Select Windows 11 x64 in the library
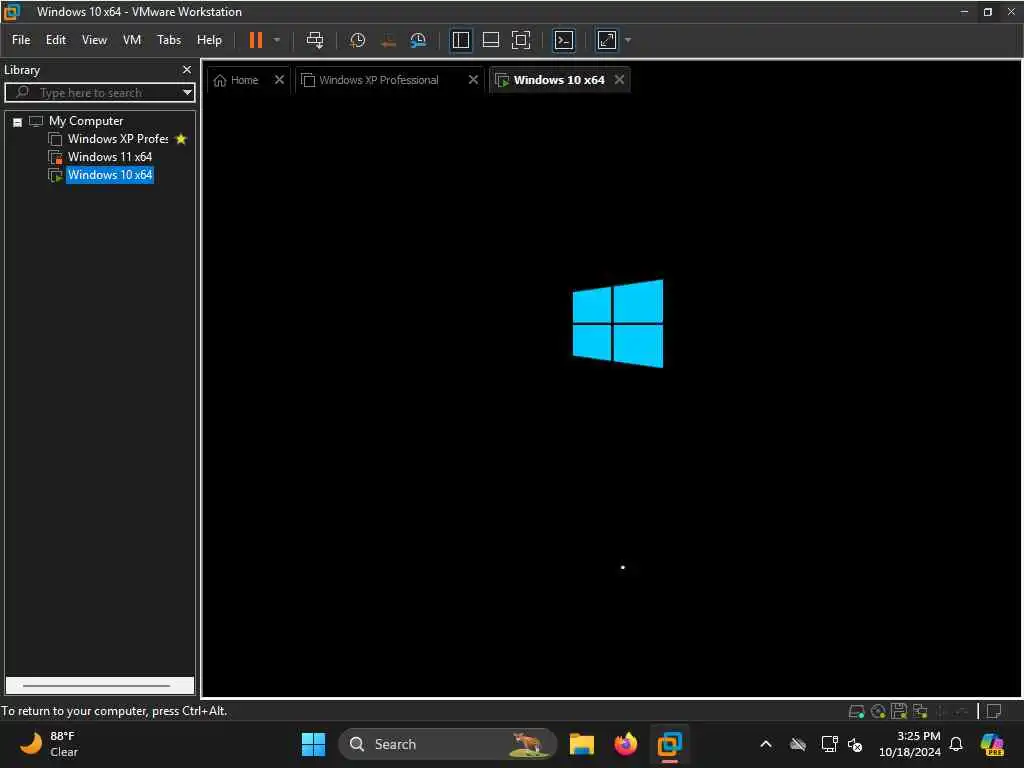Image resolution: width=1024 pixels, height=768 pixels. tap(110, 157)
